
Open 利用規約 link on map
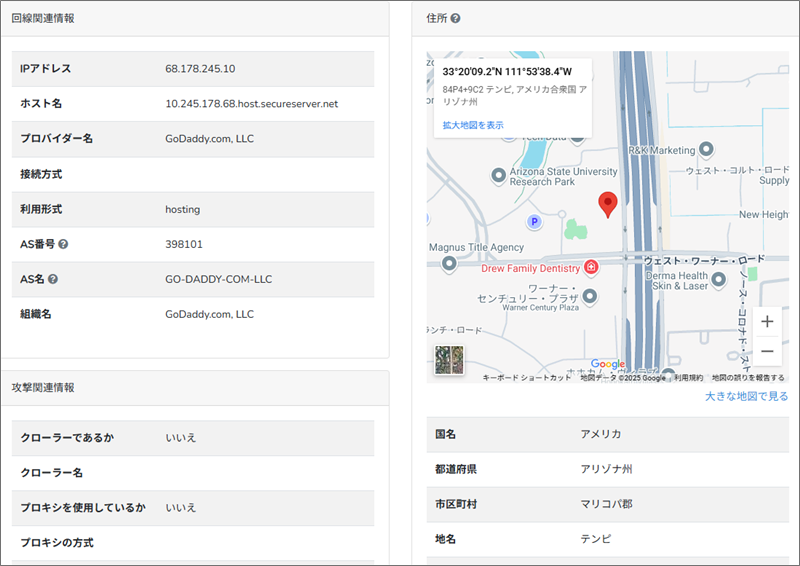coord(688,378)
